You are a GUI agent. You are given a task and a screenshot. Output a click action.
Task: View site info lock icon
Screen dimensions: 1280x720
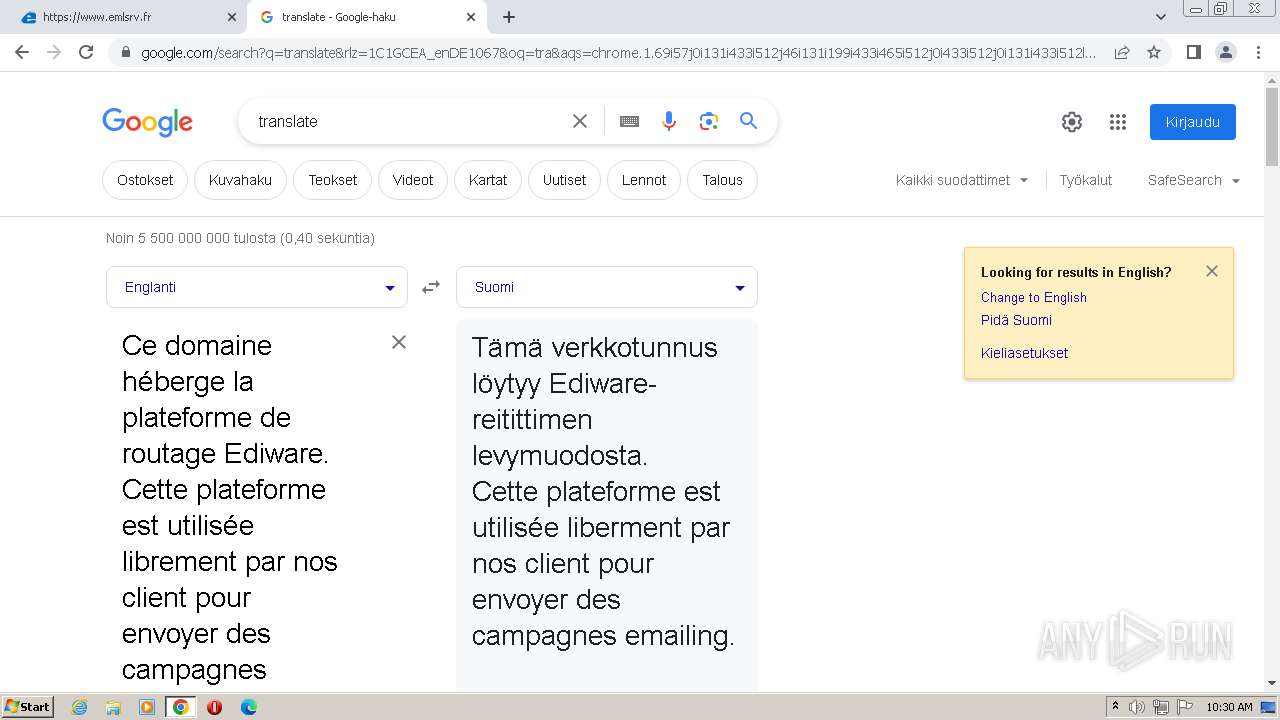pos(125,52)
